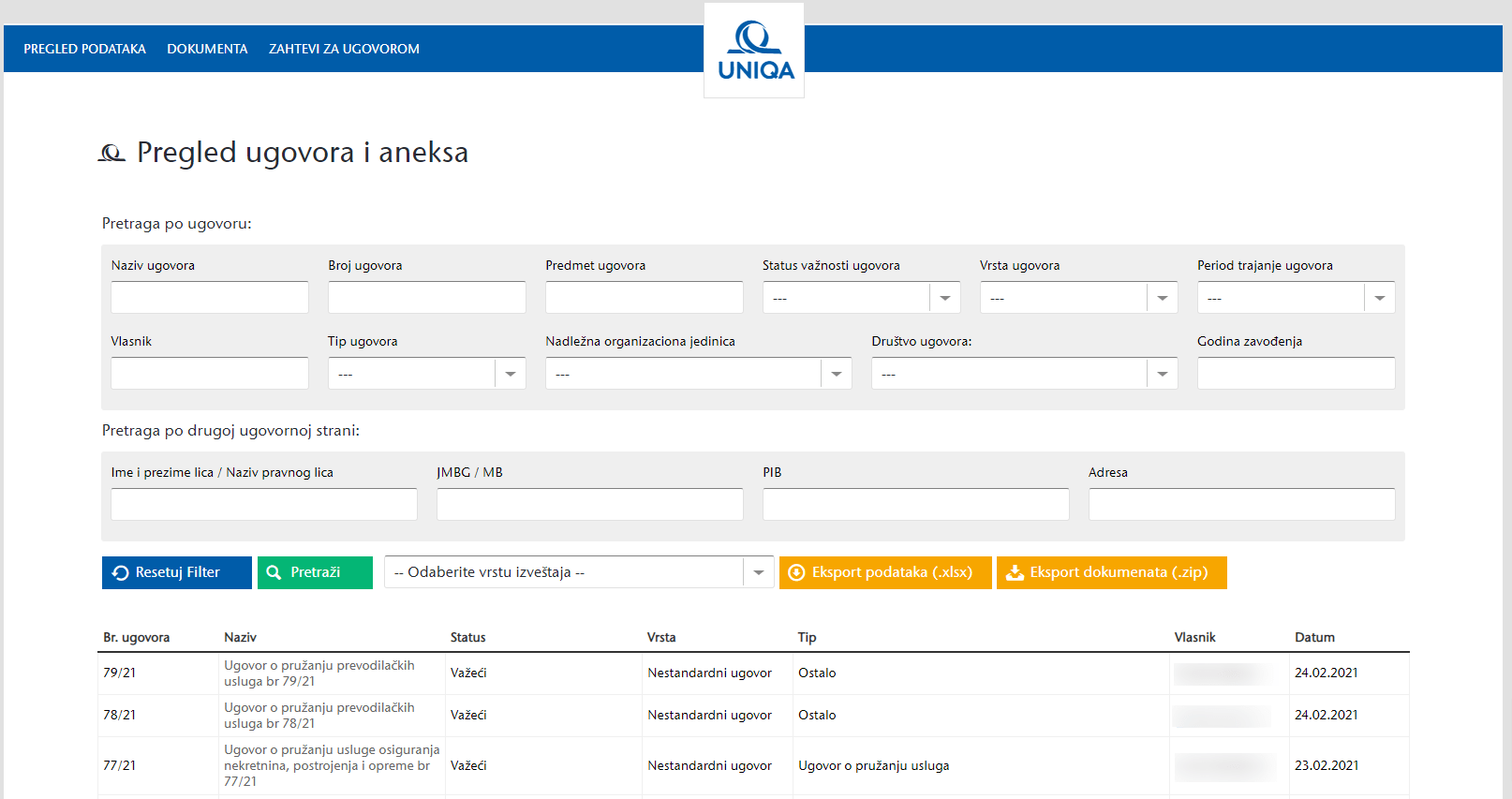This screenshot has width=1512, height=799.
Task: Click the reset icon in Resetuj Filter
Action: coord(121,573)
